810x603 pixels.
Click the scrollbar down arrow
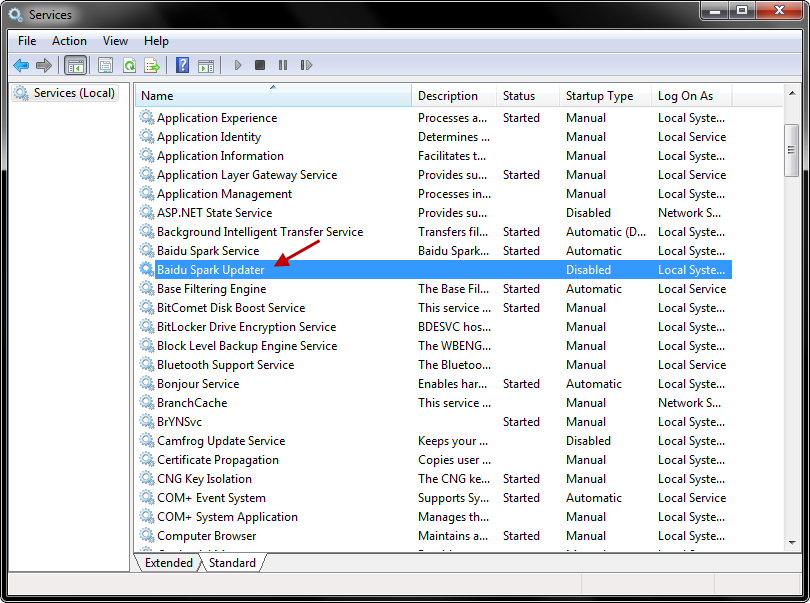792,543
